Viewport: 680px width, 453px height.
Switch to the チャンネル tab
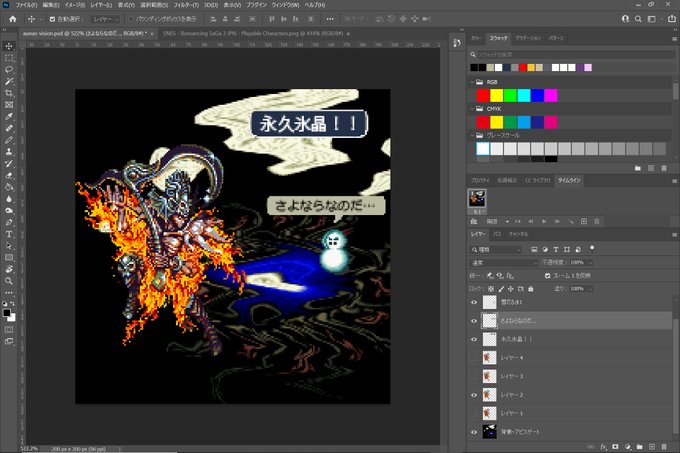(518, 234)
